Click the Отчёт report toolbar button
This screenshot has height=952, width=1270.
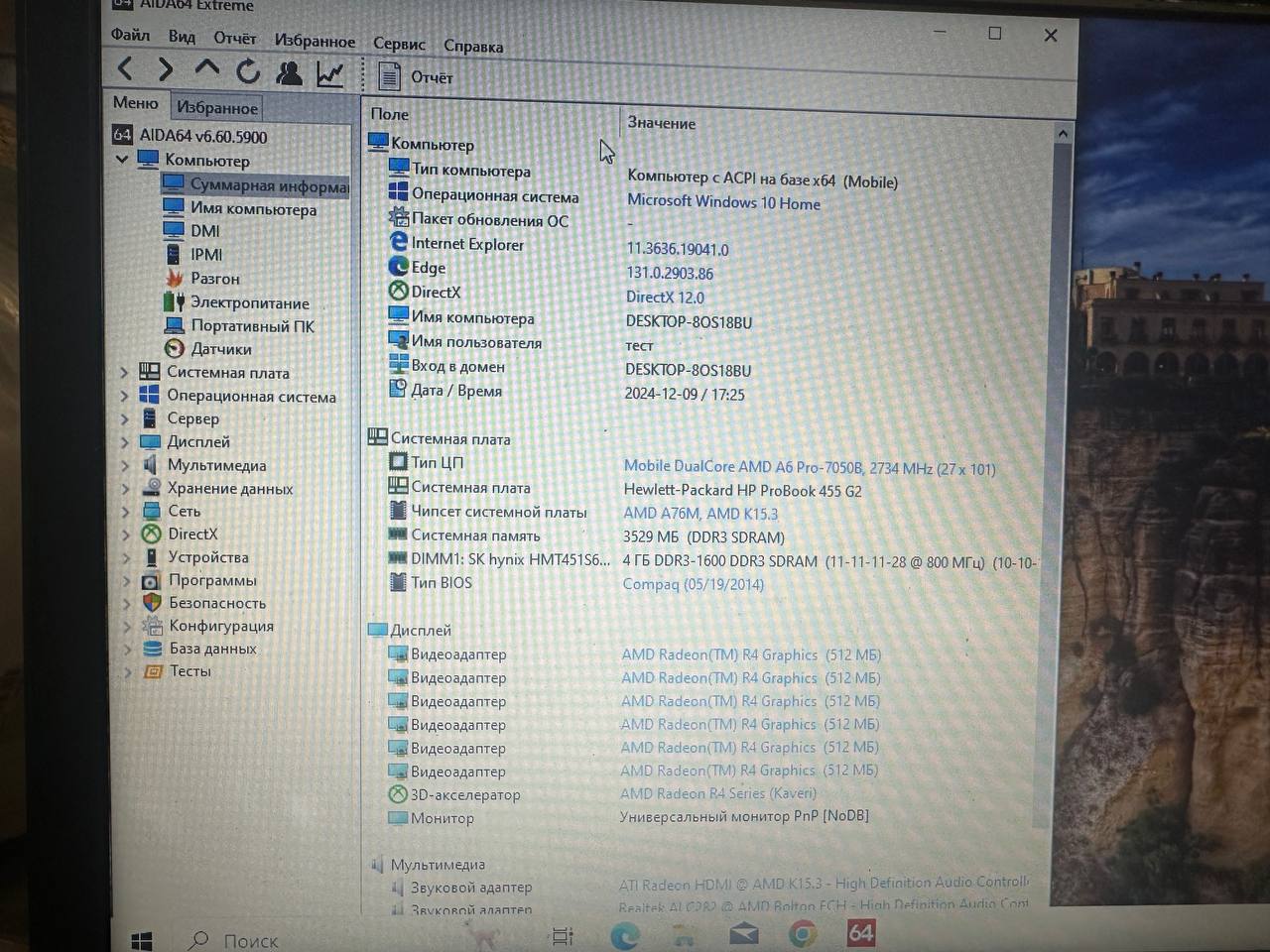416,76
